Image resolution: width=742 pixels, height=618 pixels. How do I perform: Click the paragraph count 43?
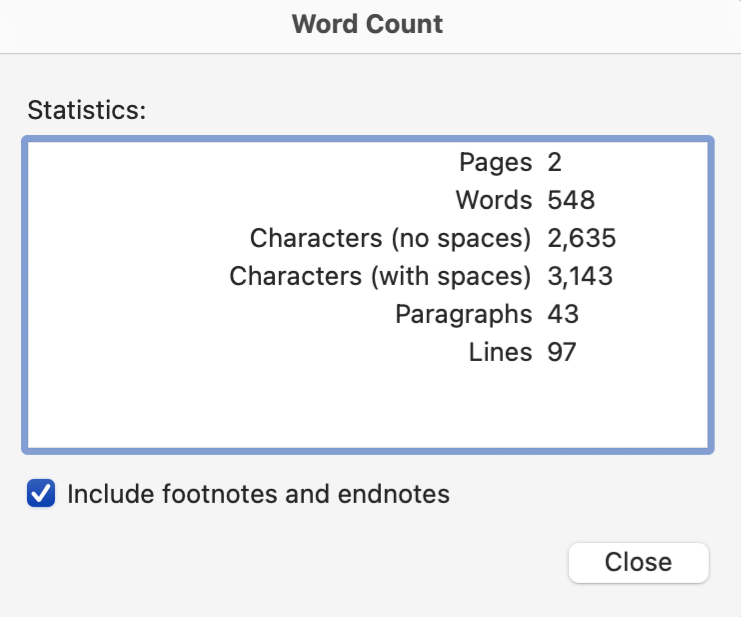coord(563,314)
